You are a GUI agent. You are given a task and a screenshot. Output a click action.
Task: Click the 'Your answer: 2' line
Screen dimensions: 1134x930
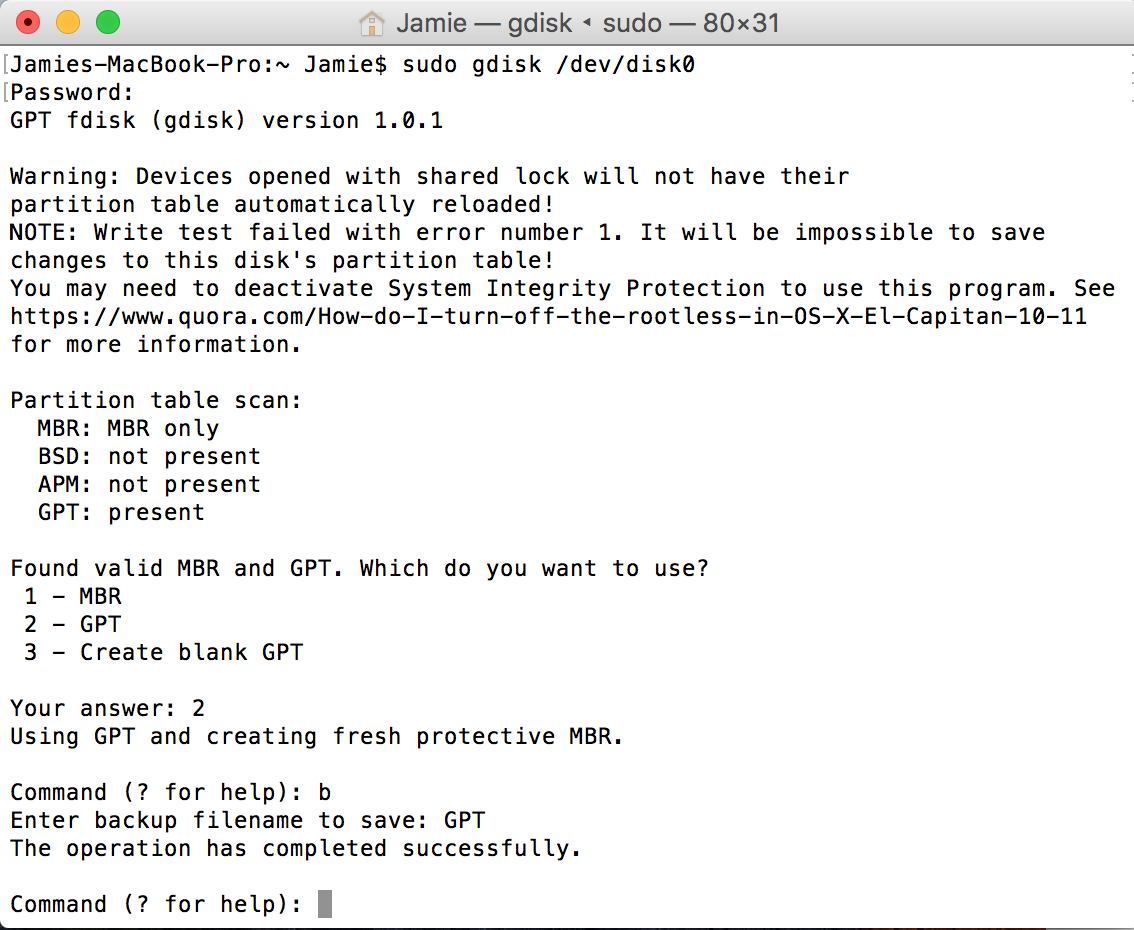[x=107, y=708]
